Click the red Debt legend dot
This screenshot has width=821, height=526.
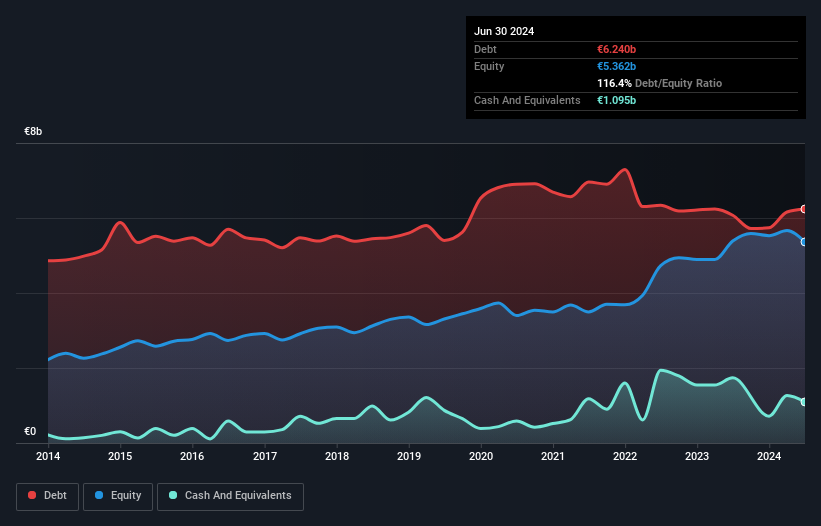tap(32, 495)
